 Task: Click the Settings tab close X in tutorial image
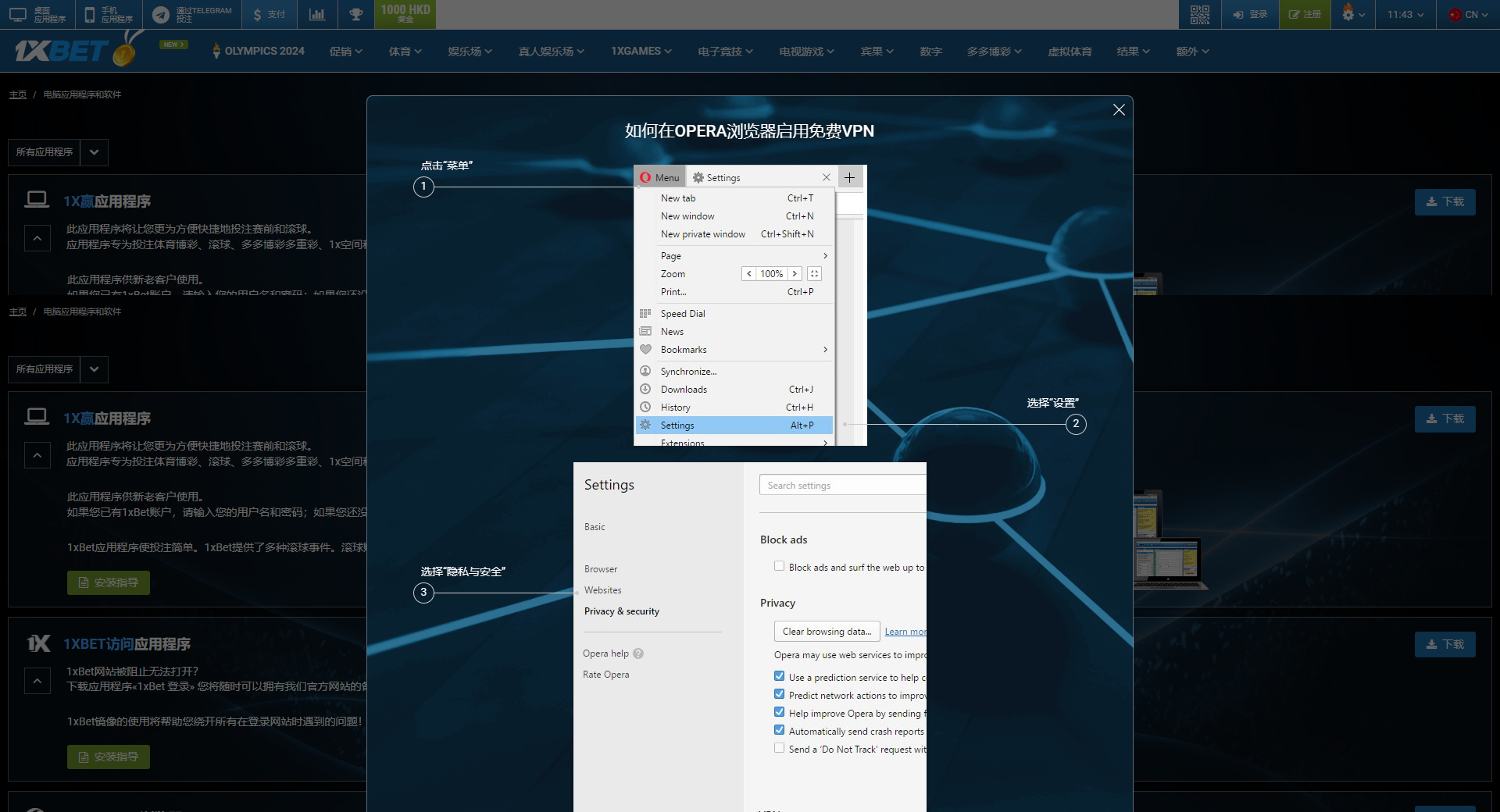coord(826,177)
